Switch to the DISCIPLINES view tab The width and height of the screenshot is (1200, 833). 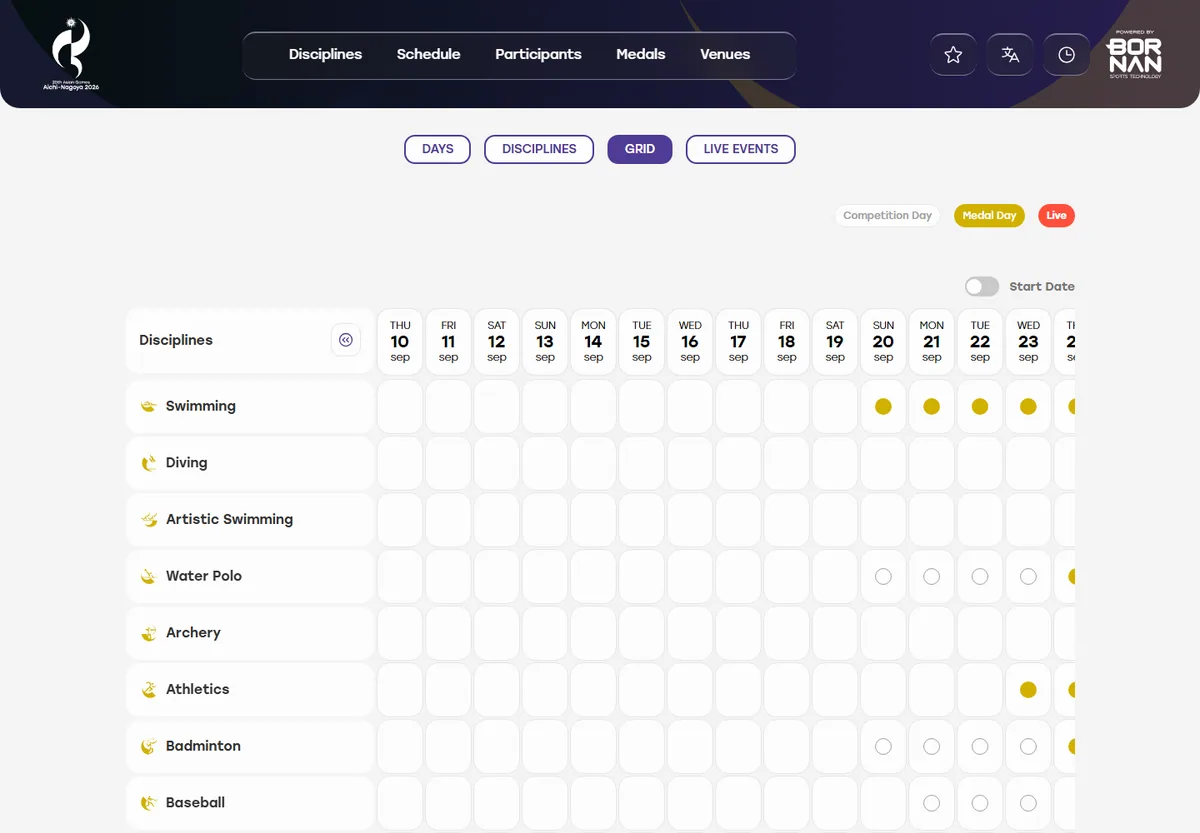tap(539, 149)
